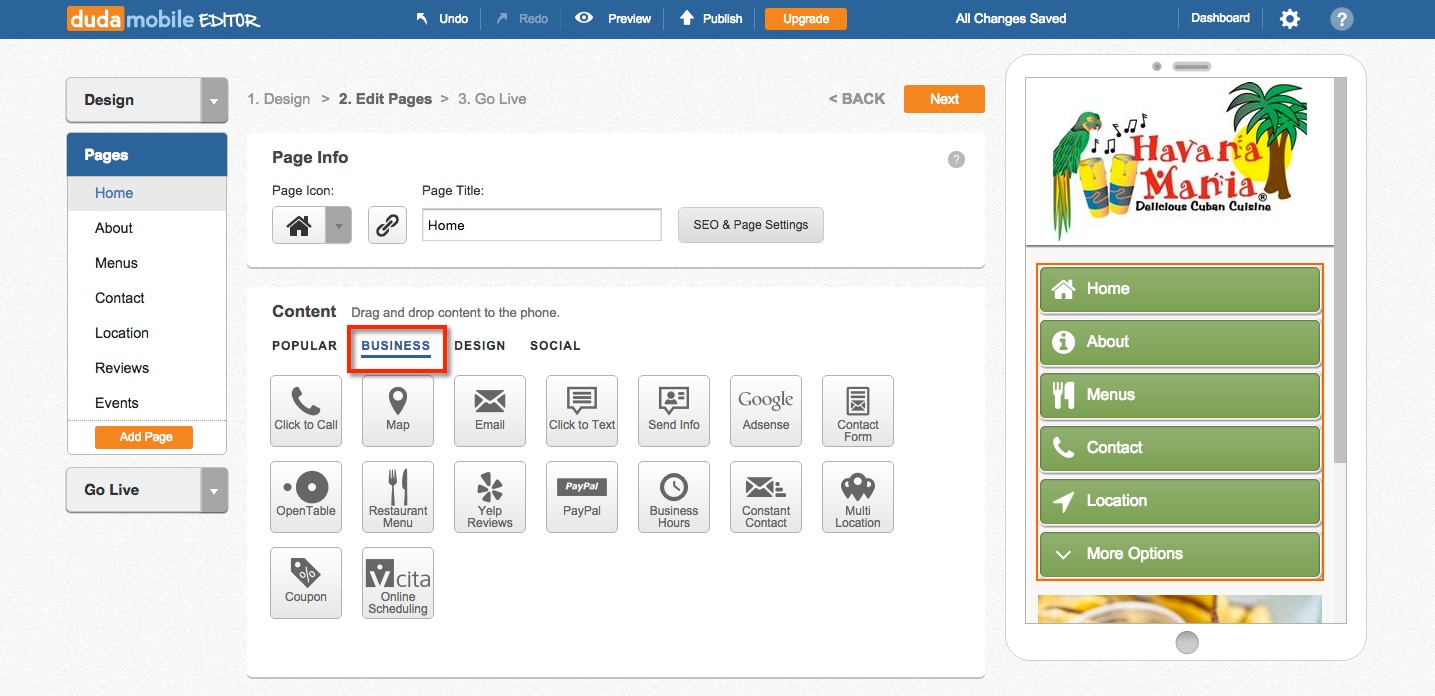Open SEO & Page Settings

click(751, 225)
